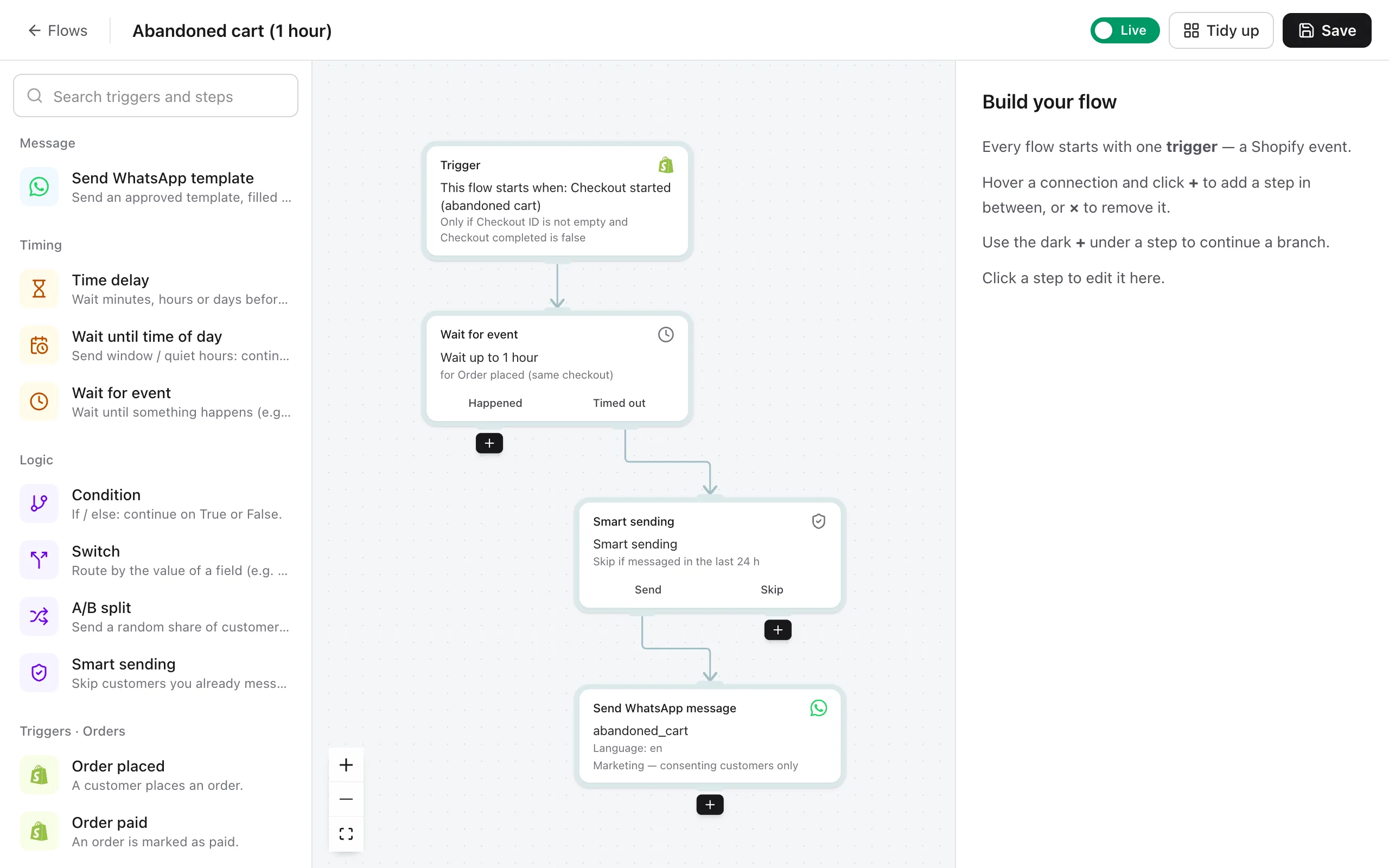The width and height of the screenshot is (1389, 868).
Task: Click the Order placed Shopify trigger
Action: (156, 775)
